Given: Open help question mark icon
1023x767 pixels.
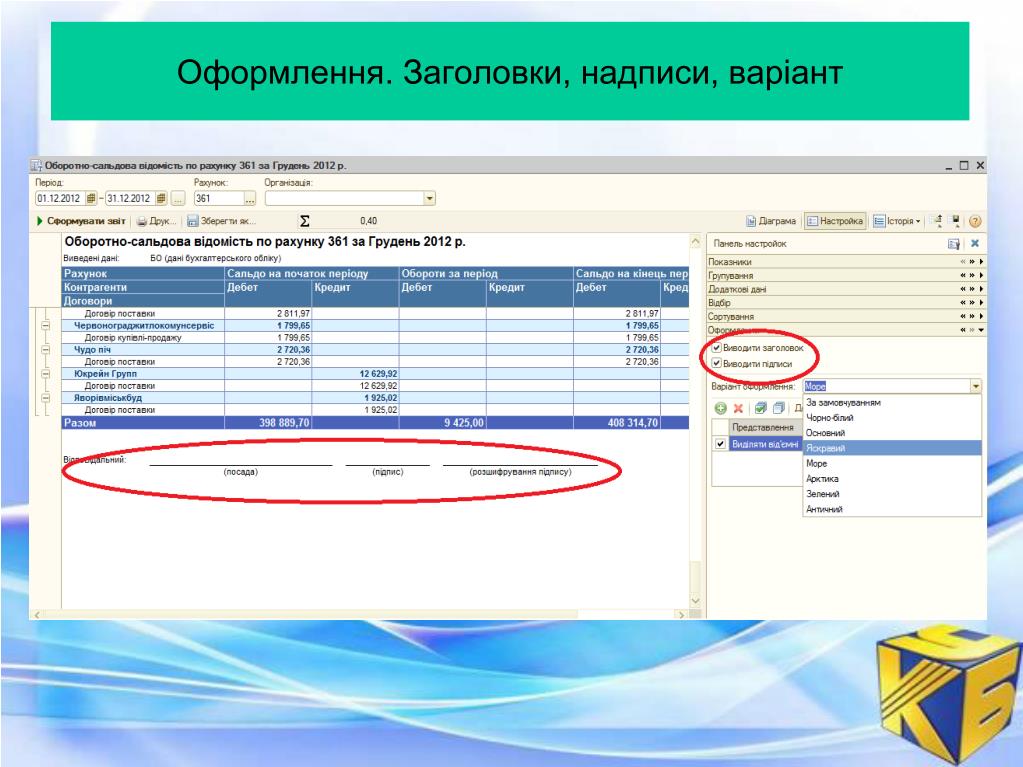Looking at the screenshot, I should click(975, 221).
